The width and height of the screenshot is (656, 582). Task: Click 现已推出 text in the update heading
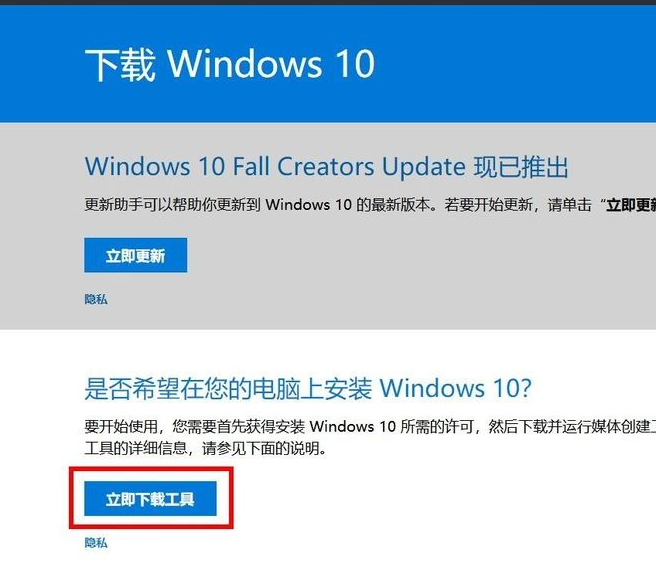(521, 167)
